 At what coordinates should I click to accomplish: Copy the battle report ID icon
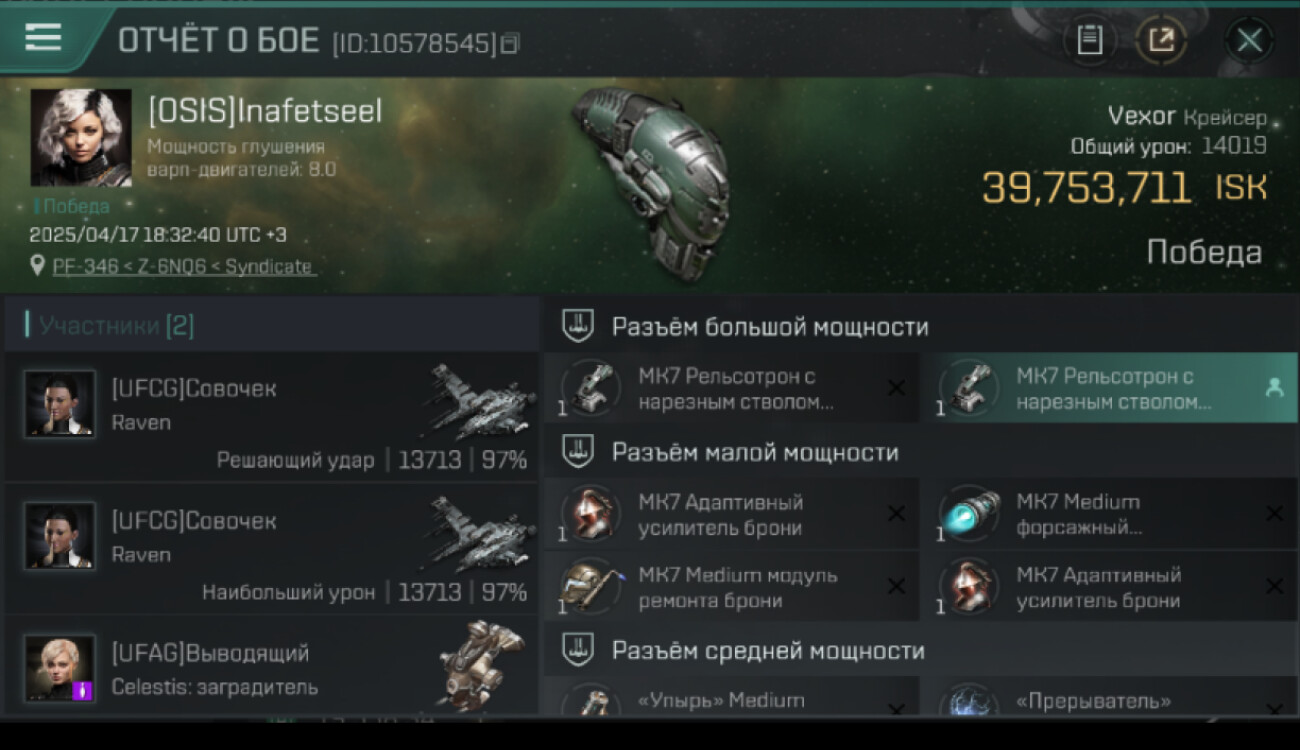510,43
